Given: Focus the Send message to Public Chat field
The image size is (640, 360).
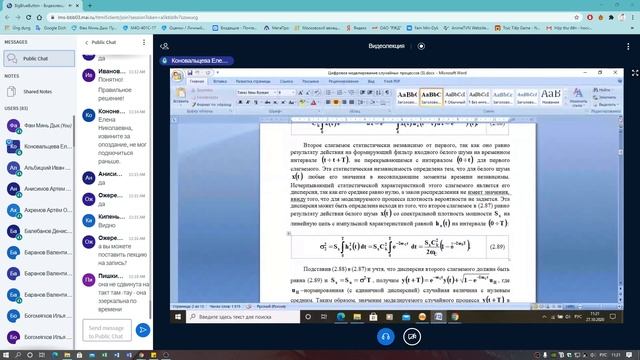Looking at the screenshot, I should (107, 330).
